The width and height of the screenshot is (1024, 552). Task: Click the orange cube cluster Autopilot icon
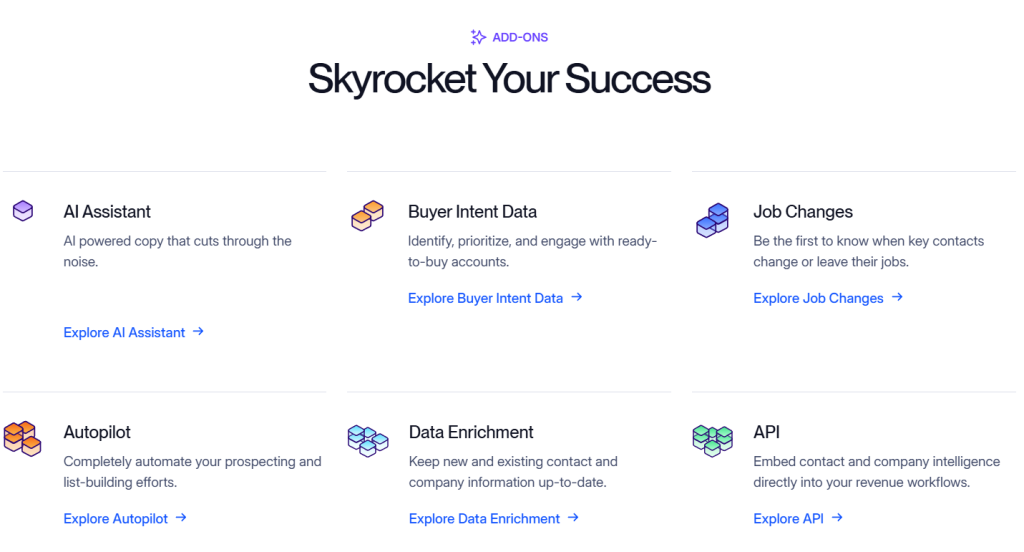[x=21, y=438]
